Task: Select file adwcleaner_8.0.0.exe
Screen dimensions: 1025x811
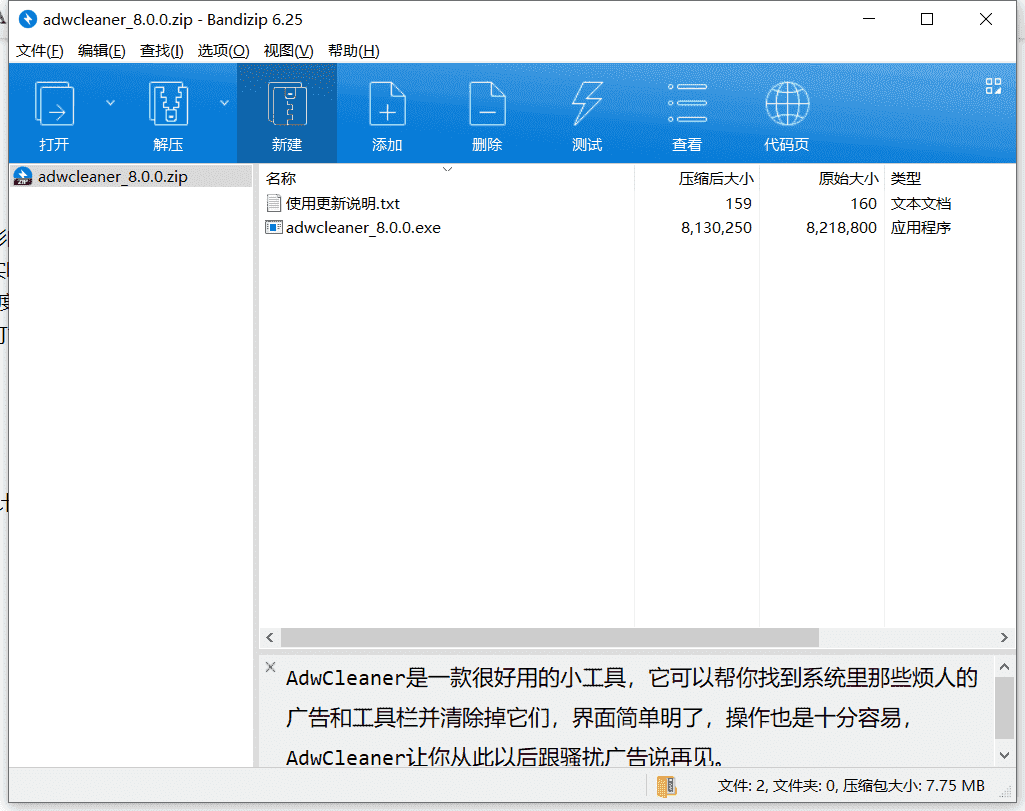Action: [x=363, y=227]
